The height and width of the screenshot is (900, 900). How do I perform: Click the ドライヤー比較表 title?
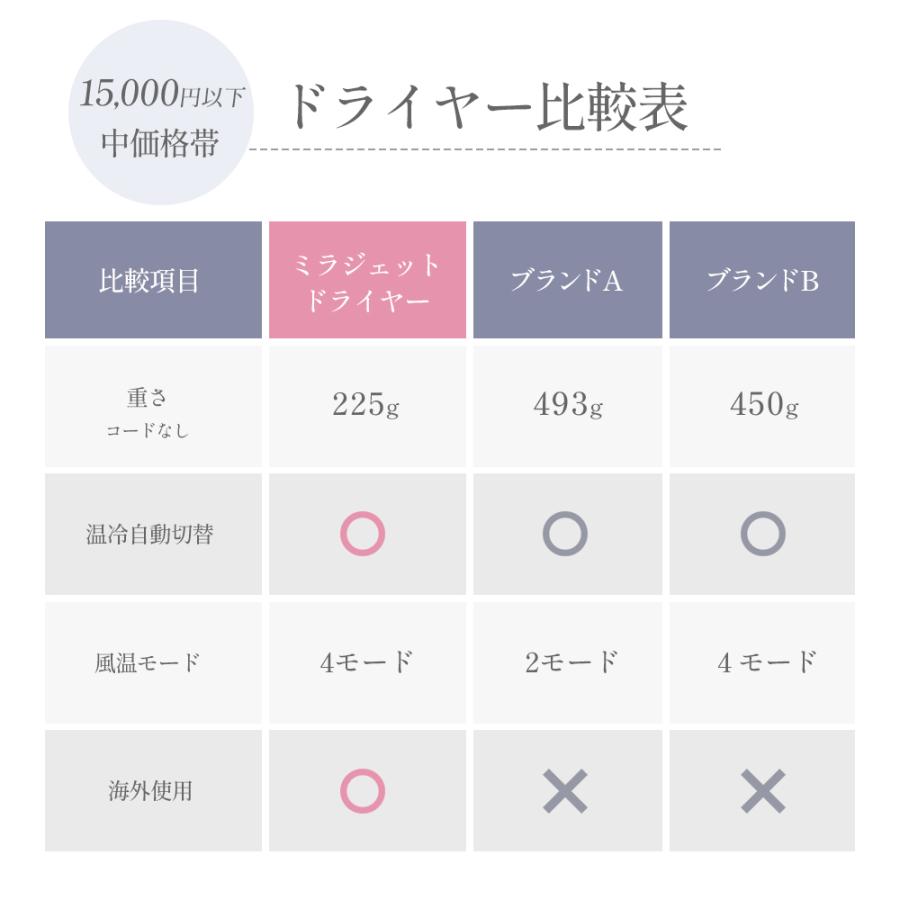pyautogui.click(x=489, y=109)
